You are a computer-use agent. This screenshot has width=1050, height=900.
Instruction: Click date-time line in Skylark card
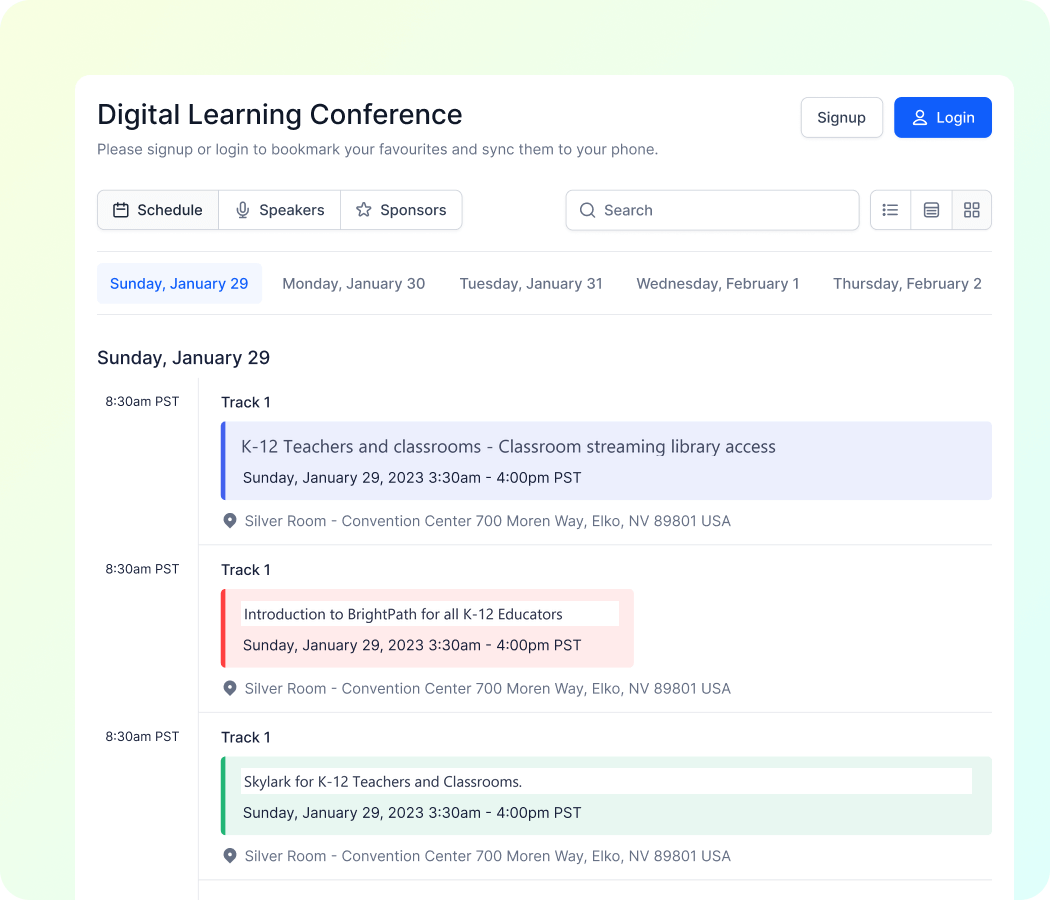412,813
